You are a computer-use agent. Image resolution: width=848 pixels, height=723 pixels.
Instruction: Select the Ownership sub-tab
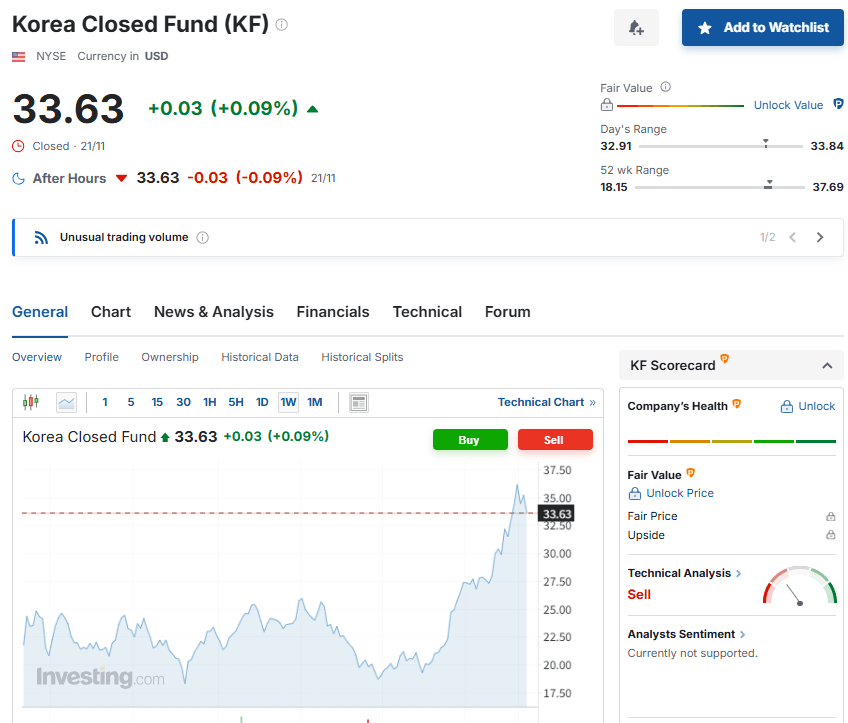[x=170, y=357]
